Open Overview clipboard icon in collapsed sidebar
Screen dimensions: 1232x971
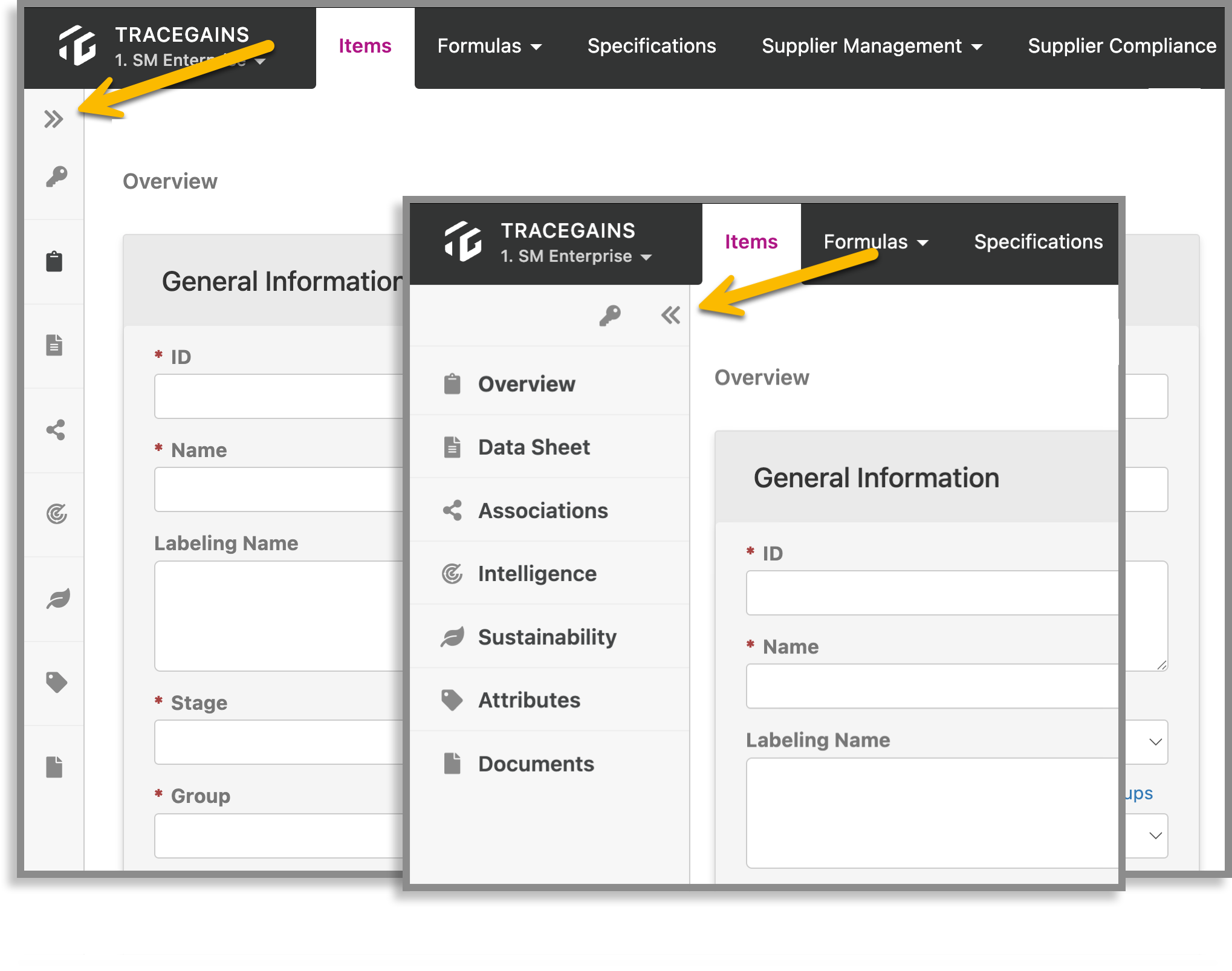tap(54, 261)
